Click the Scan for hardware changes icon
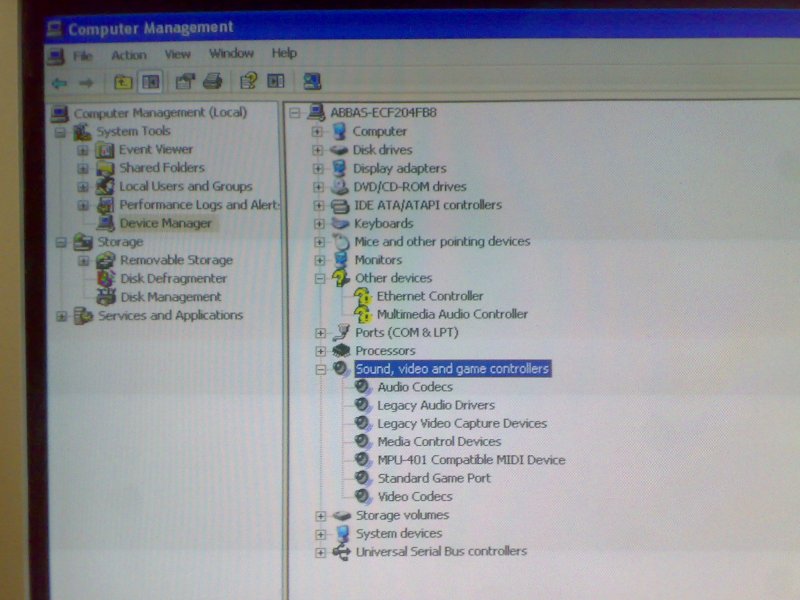Image resolution: width=800 pixels, height=600 pixels. (x=312, y=81)
